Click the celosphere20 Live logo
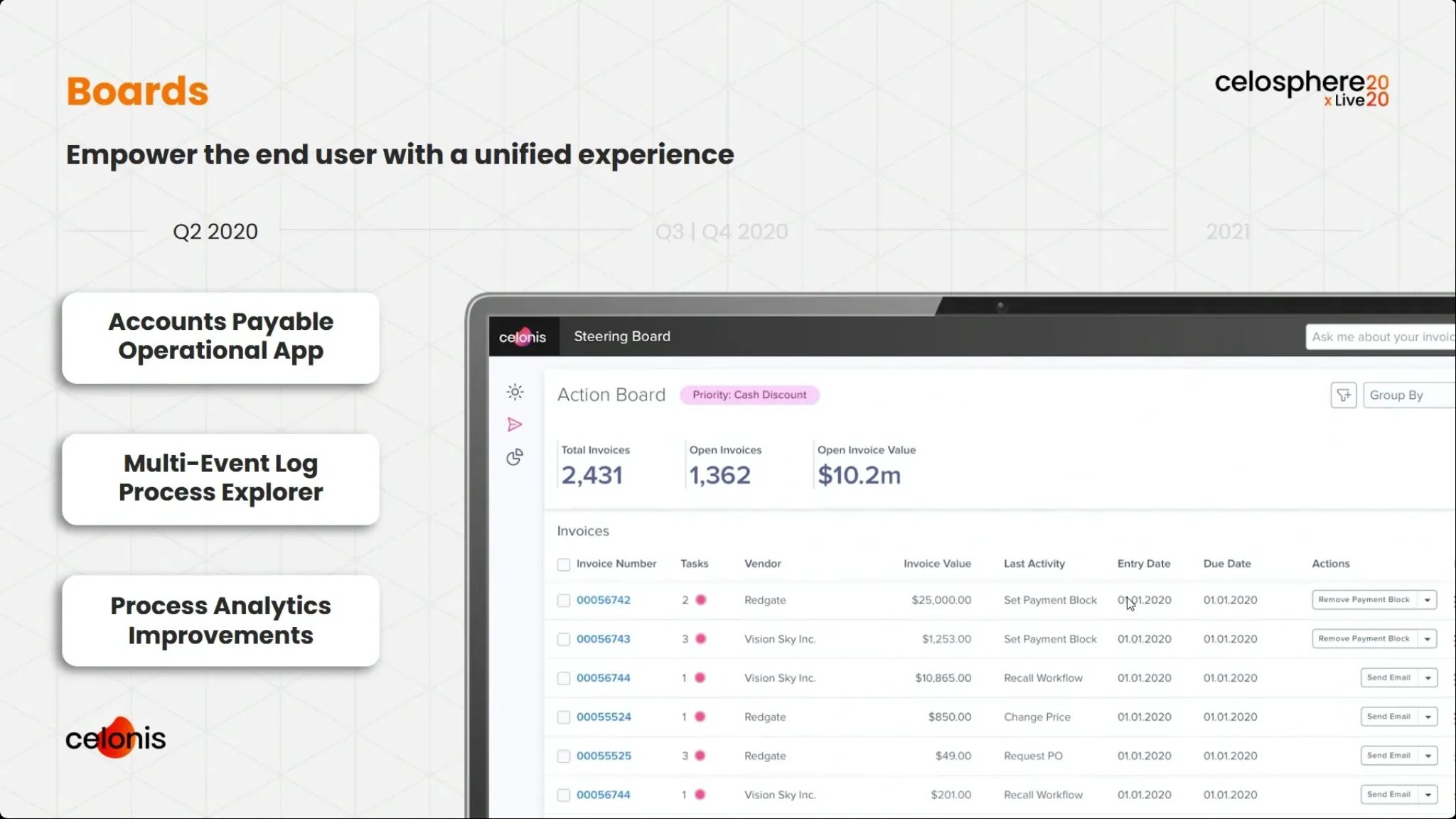 (x=1302, y=89)
